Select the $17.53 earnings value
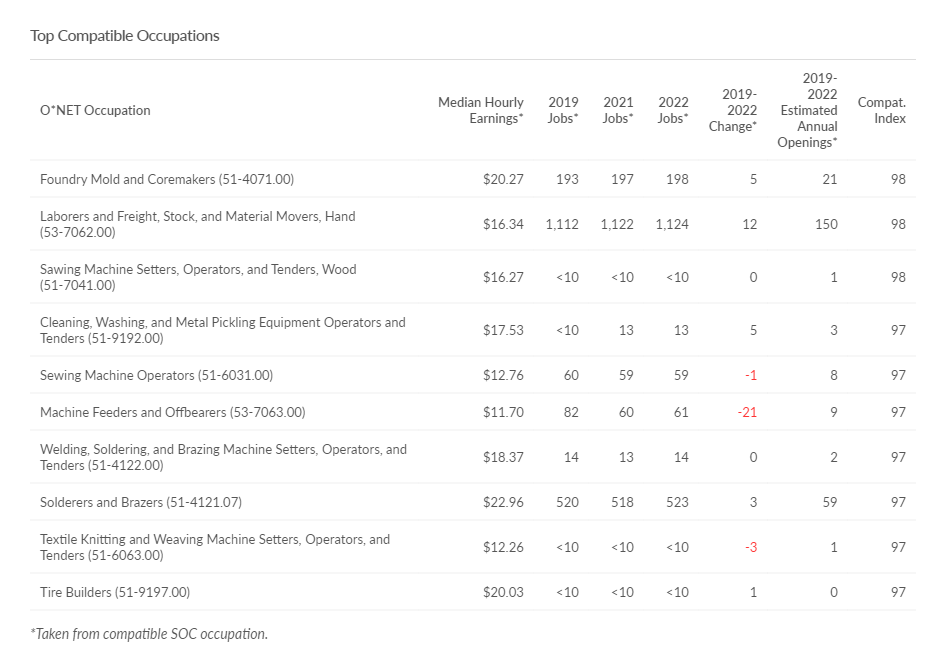Image resolution: width=946 pixels, height=672 pixels. point(503,331)
